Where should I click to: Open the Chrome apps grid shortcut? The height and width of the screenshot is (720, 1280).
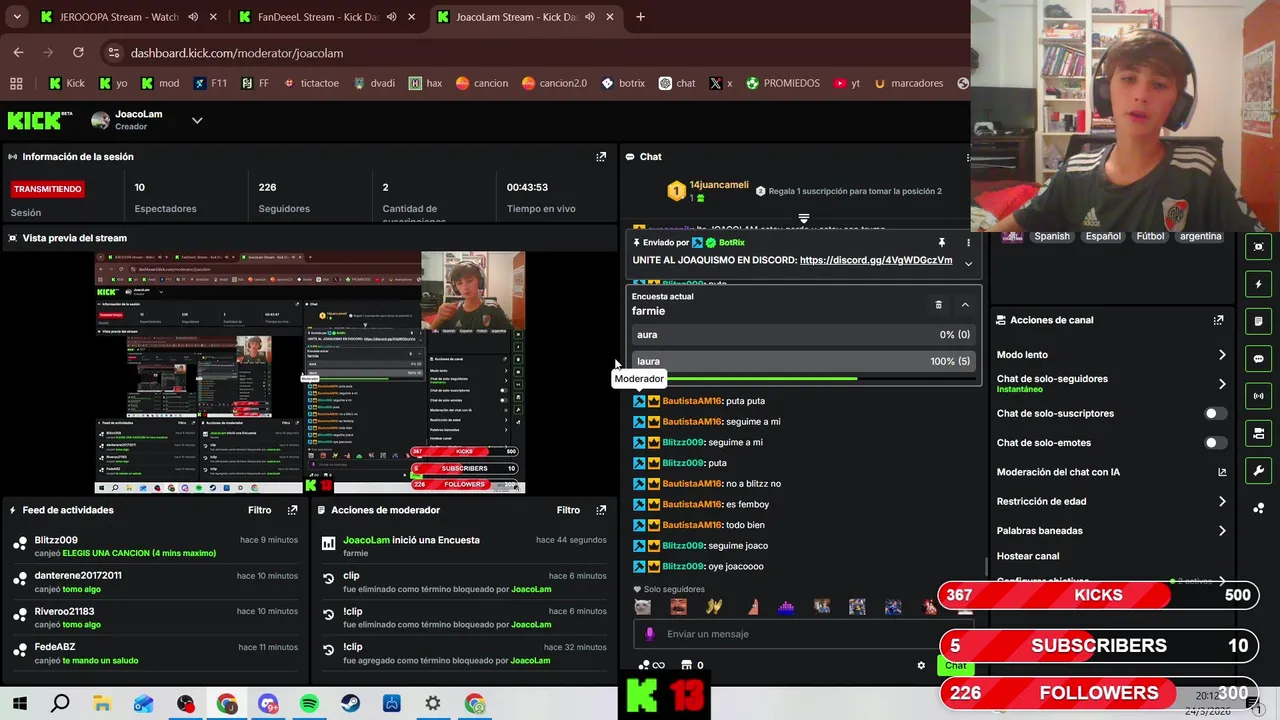point(16,83)
